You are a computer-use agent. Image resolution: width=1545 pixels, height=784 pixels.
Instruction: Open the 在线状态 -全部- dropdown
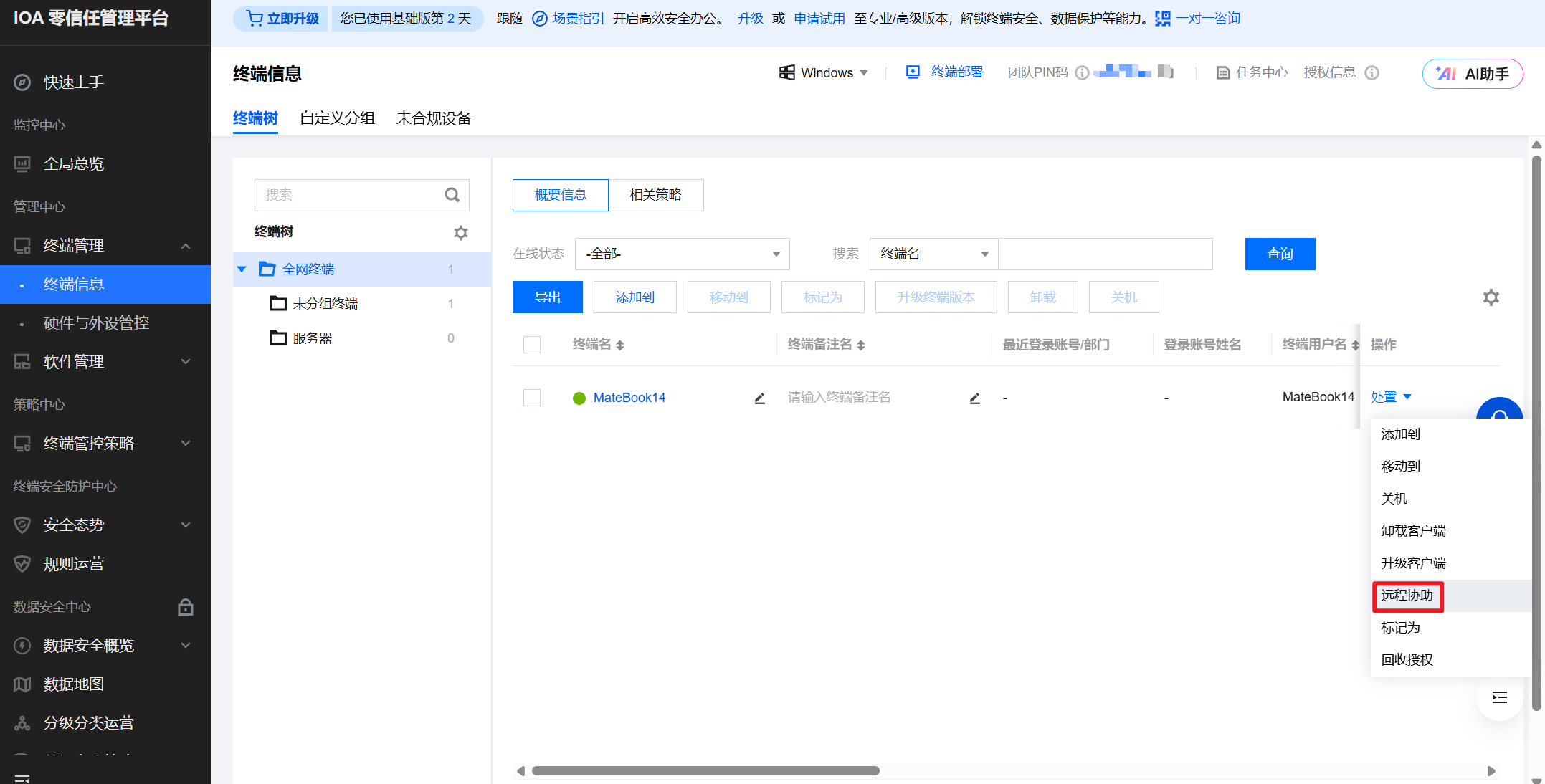[x=681, y=254]
